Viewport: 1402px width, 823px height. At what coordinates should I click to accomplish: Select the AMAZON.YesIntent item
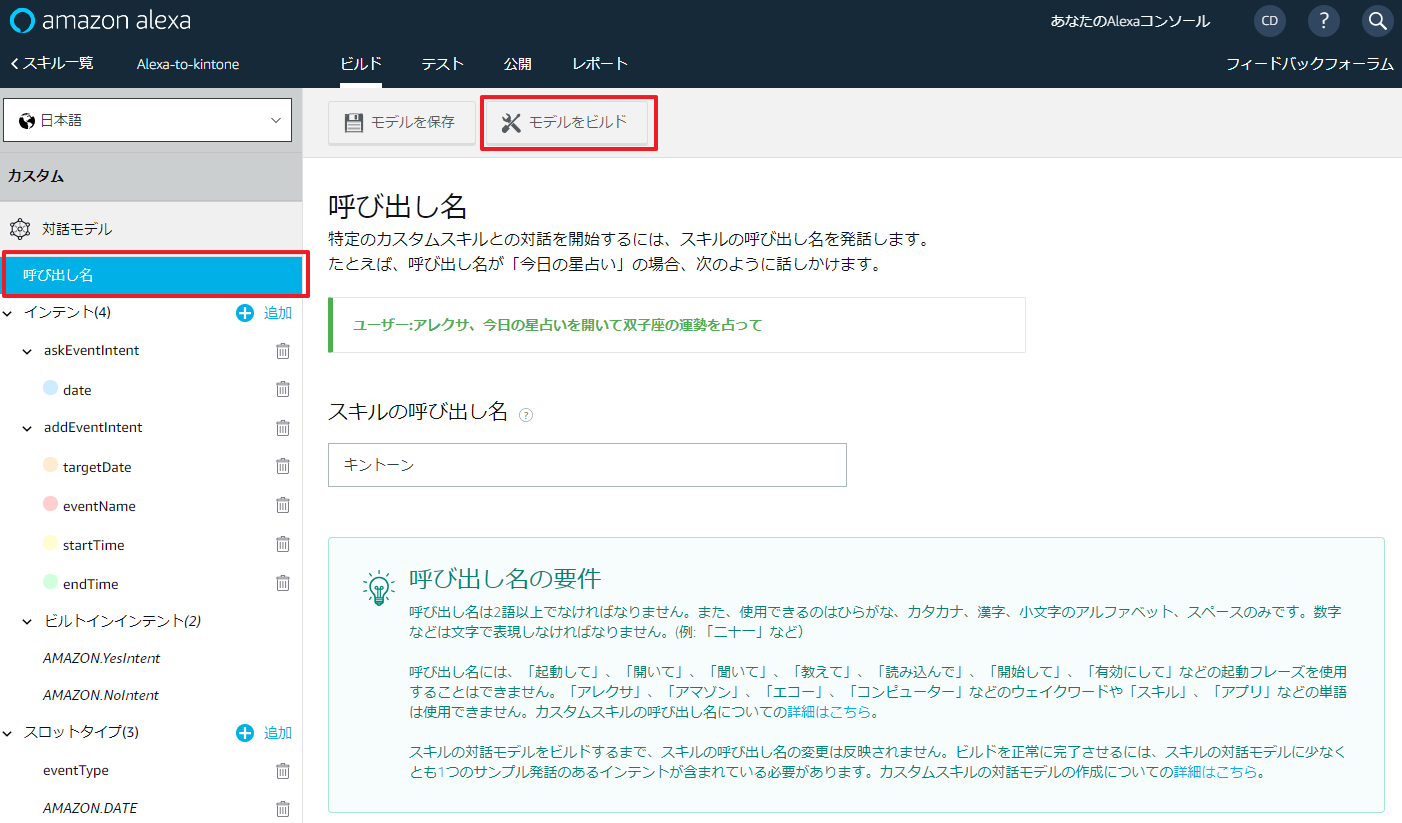coord(102,659)
